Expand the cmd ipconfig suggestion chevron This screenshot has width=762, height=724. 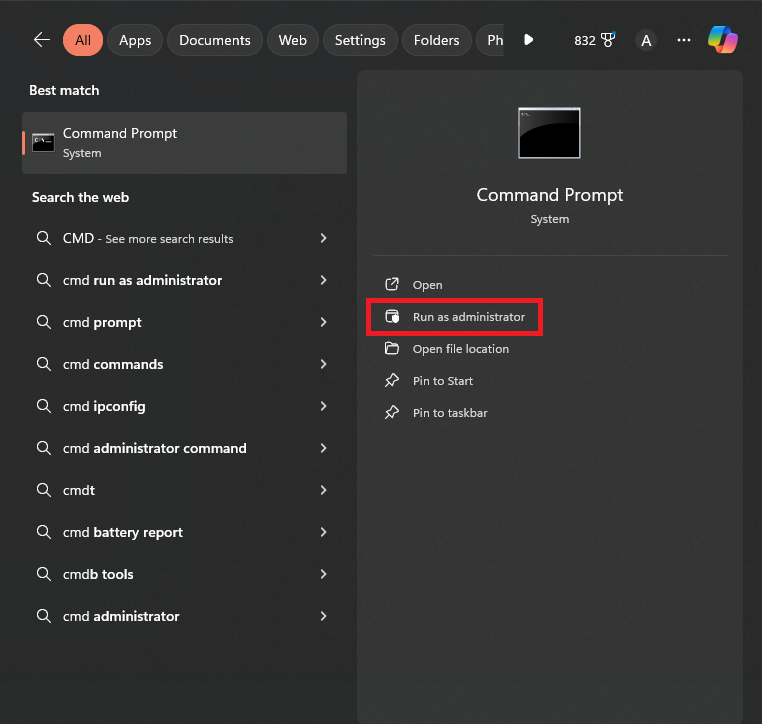point(323,406)
